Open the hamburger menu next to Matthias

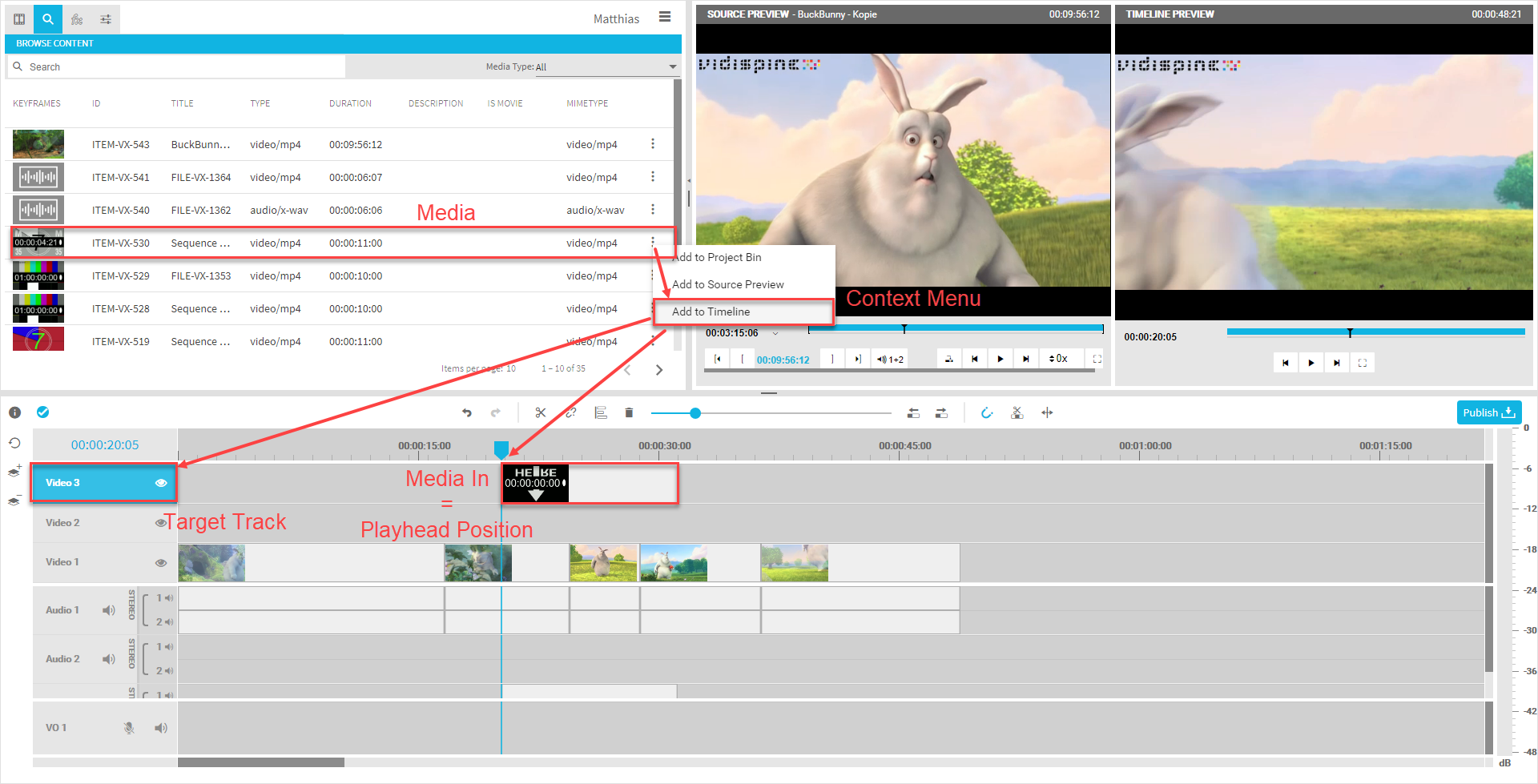click(x=665, y=17)
